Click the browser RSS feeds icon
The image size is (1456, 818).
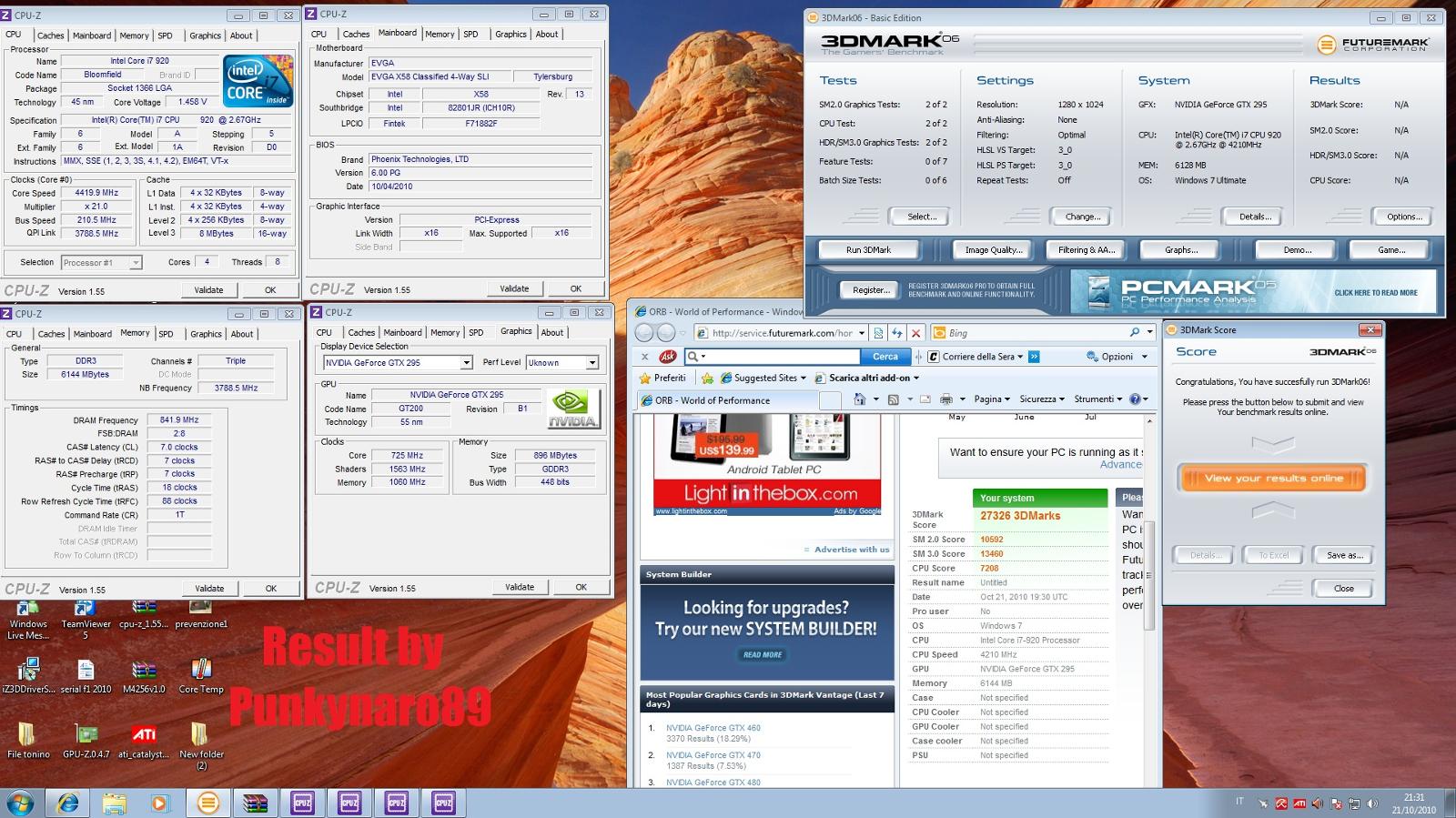[893, 399]
